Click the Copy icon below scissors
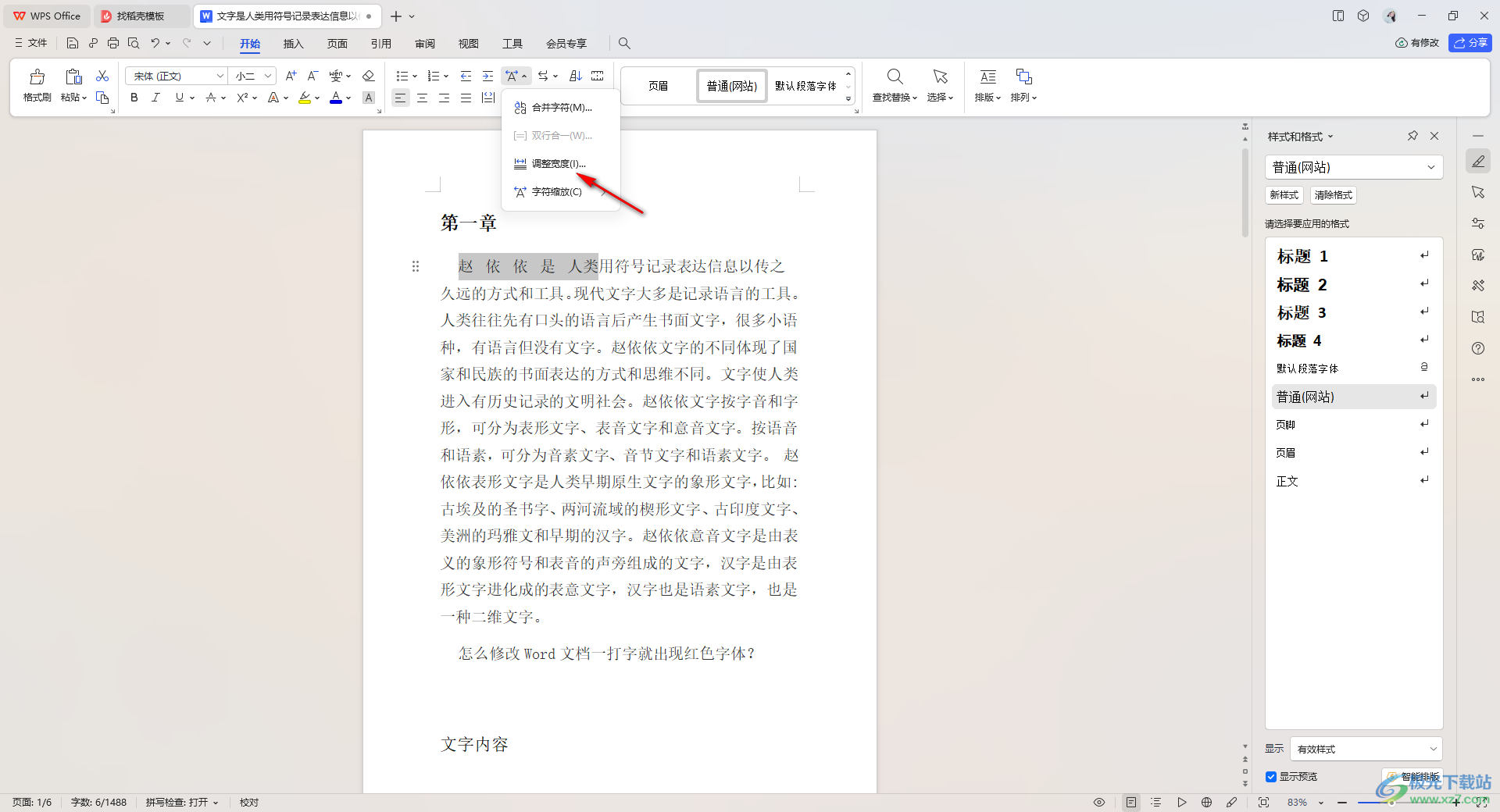1500x812 pixels. pos(102,98)
